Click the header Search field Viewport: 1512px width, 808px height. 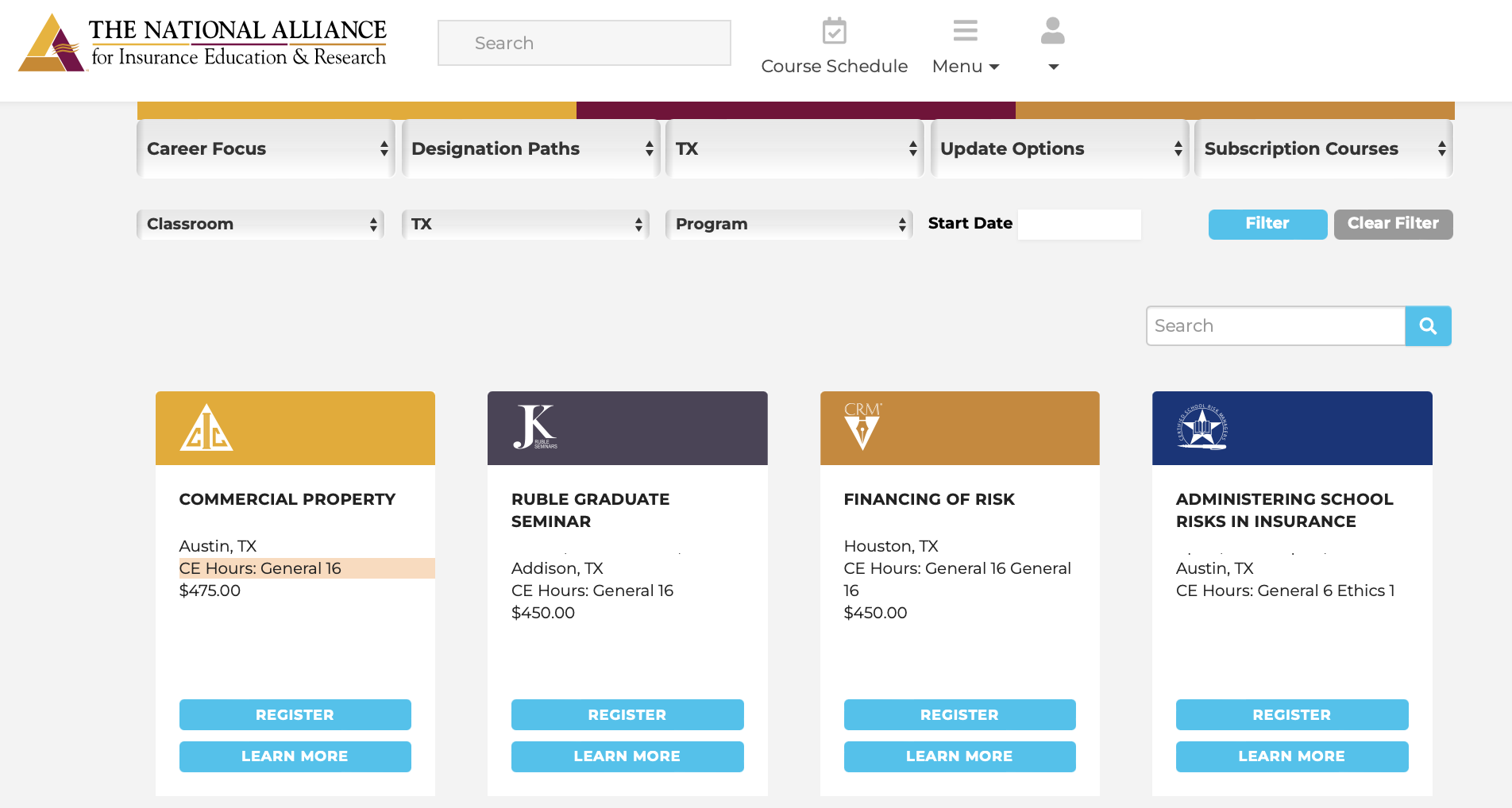point(584,43)
